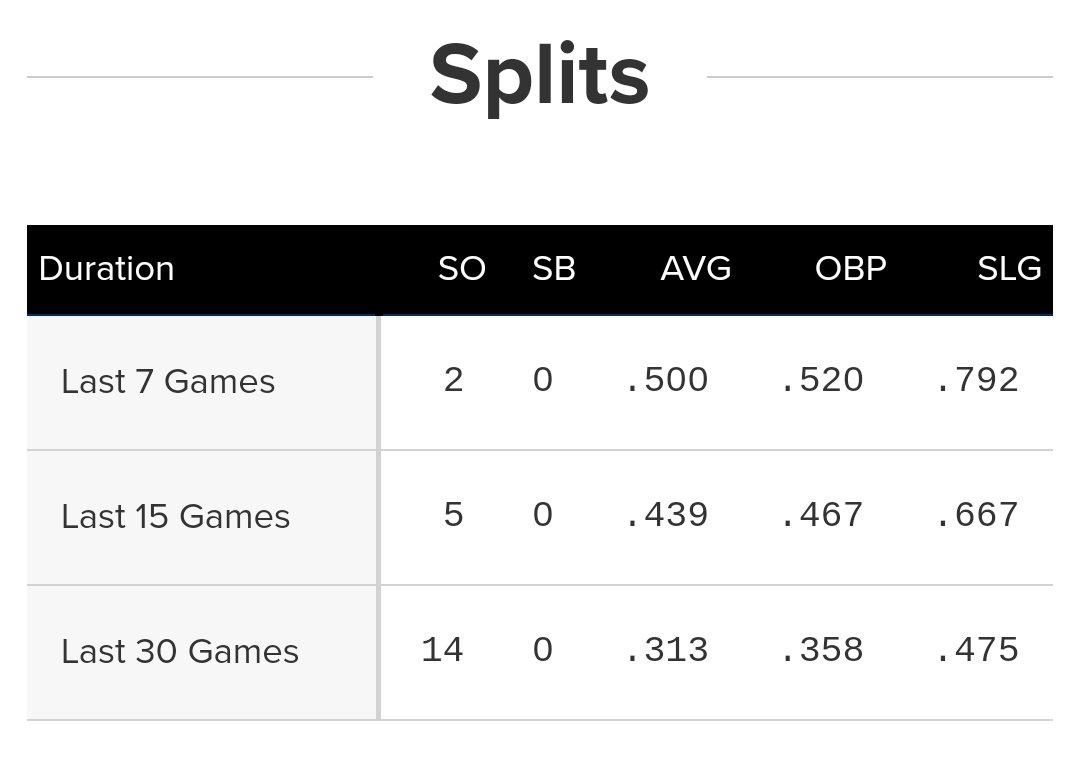Select the Last 7 Games row label

point(168,382)
